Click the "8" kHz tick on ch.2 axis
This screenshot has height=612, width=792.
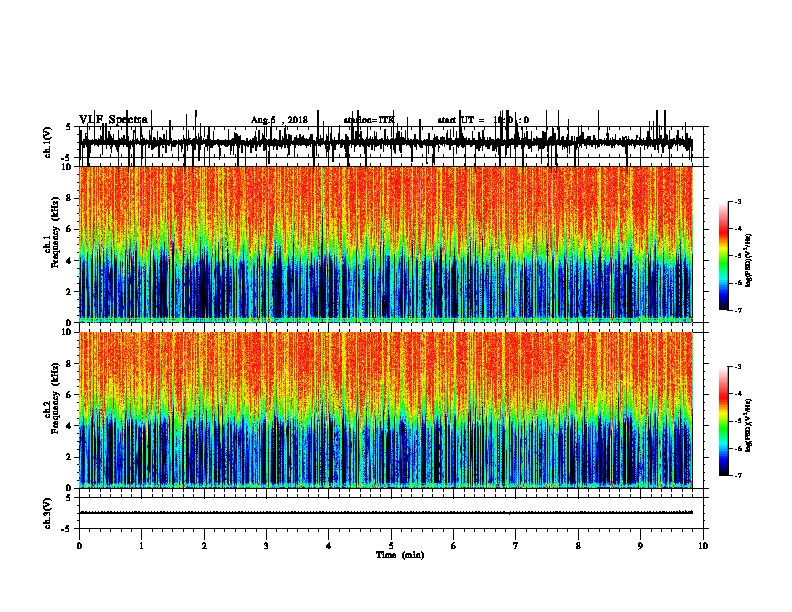coord(69,364)
